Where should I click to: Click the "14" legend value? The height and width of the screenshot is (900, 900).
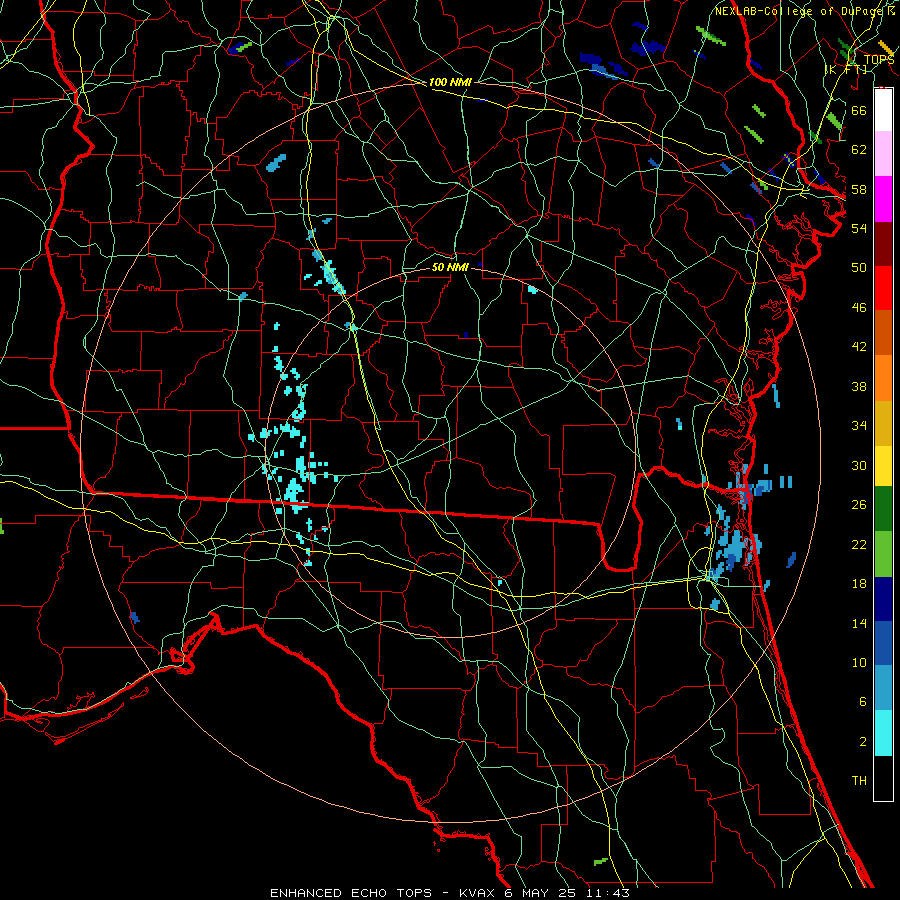pos(859,623)
